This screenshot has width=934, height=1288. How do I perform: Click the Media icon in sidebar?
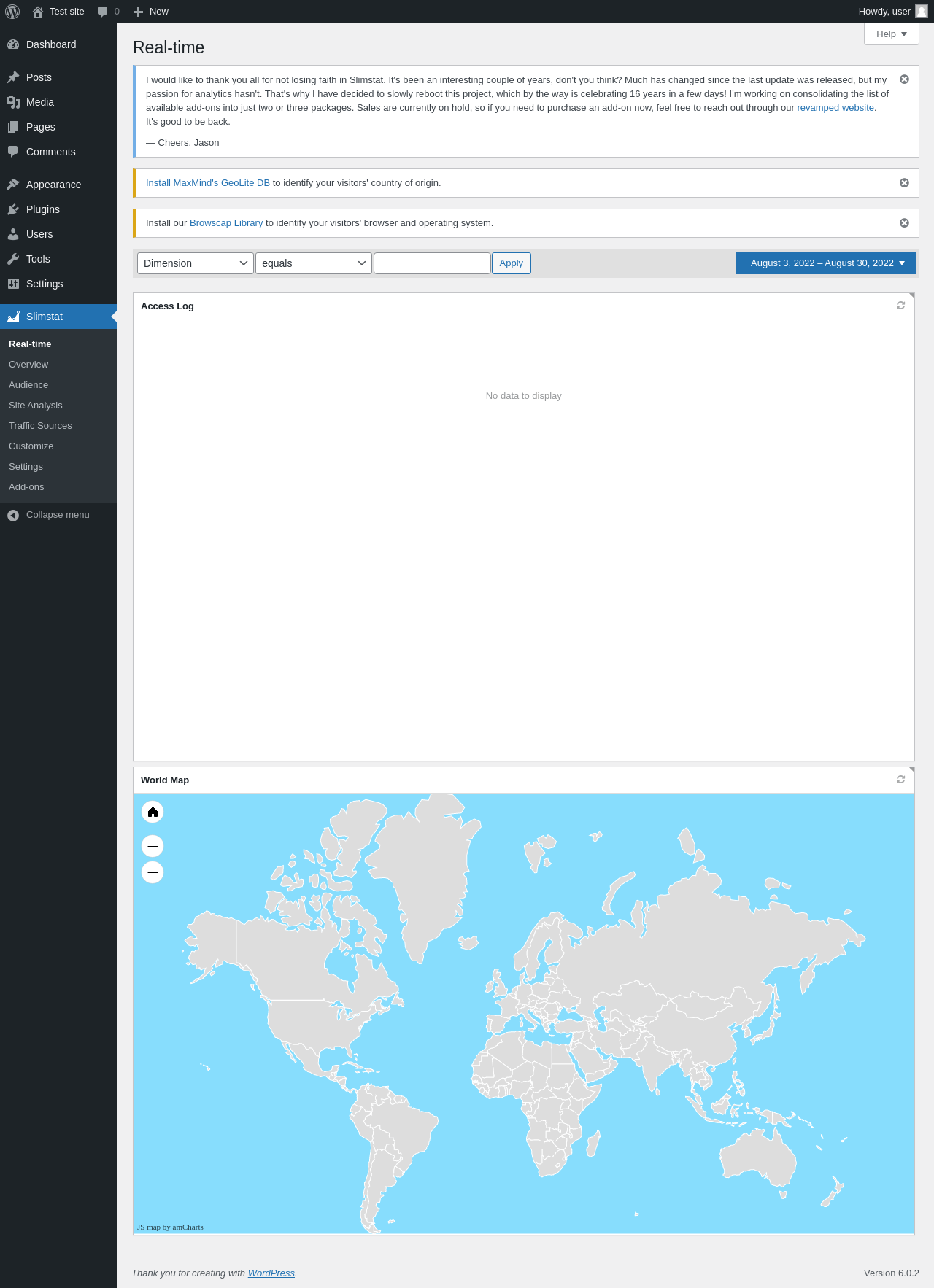click(13, 102)
